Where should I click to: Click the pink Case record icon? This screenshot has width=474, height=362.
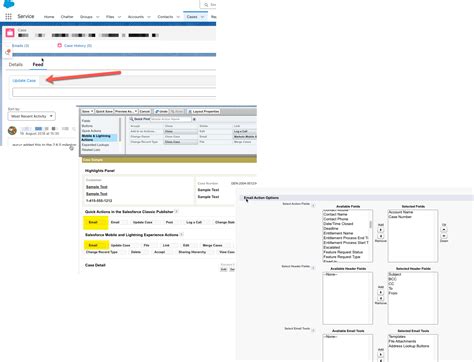10,33
